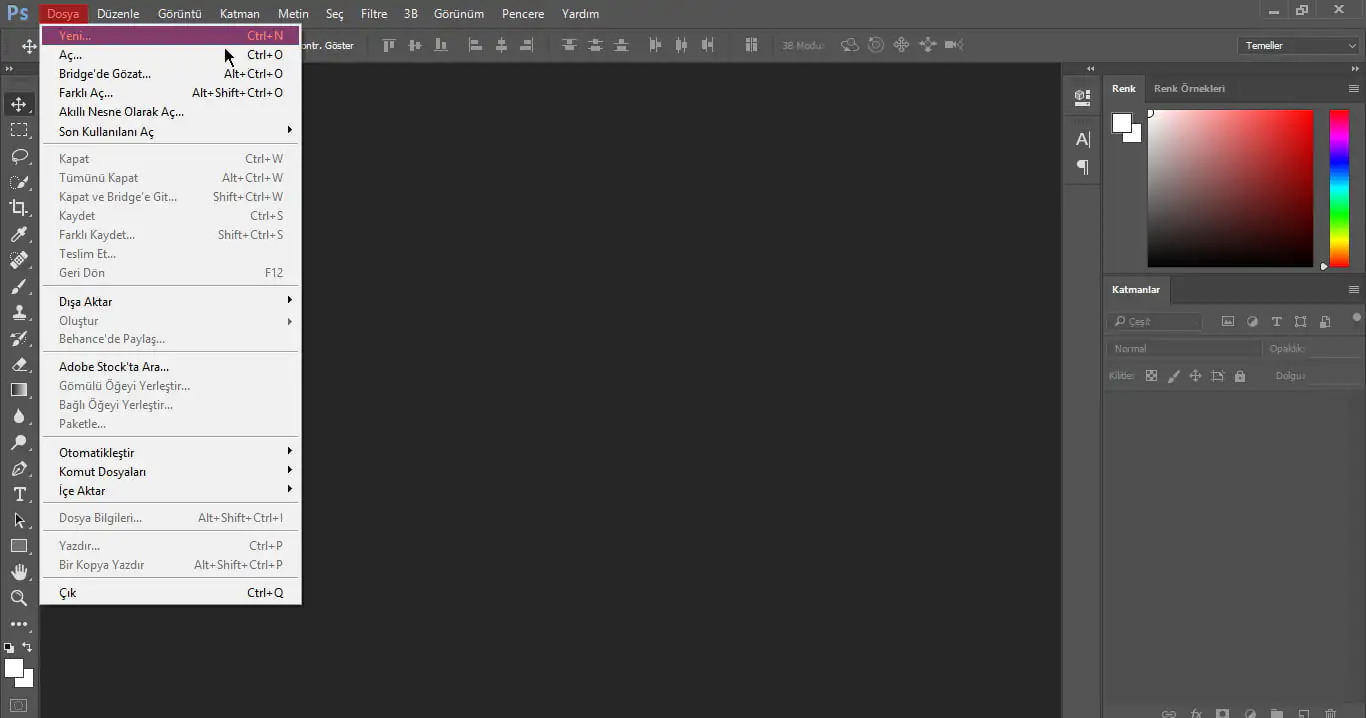Viewport: 1366px width, 718px height.
Task: Click the top icon in the collapsed side dock
Action: [1082, 97]
